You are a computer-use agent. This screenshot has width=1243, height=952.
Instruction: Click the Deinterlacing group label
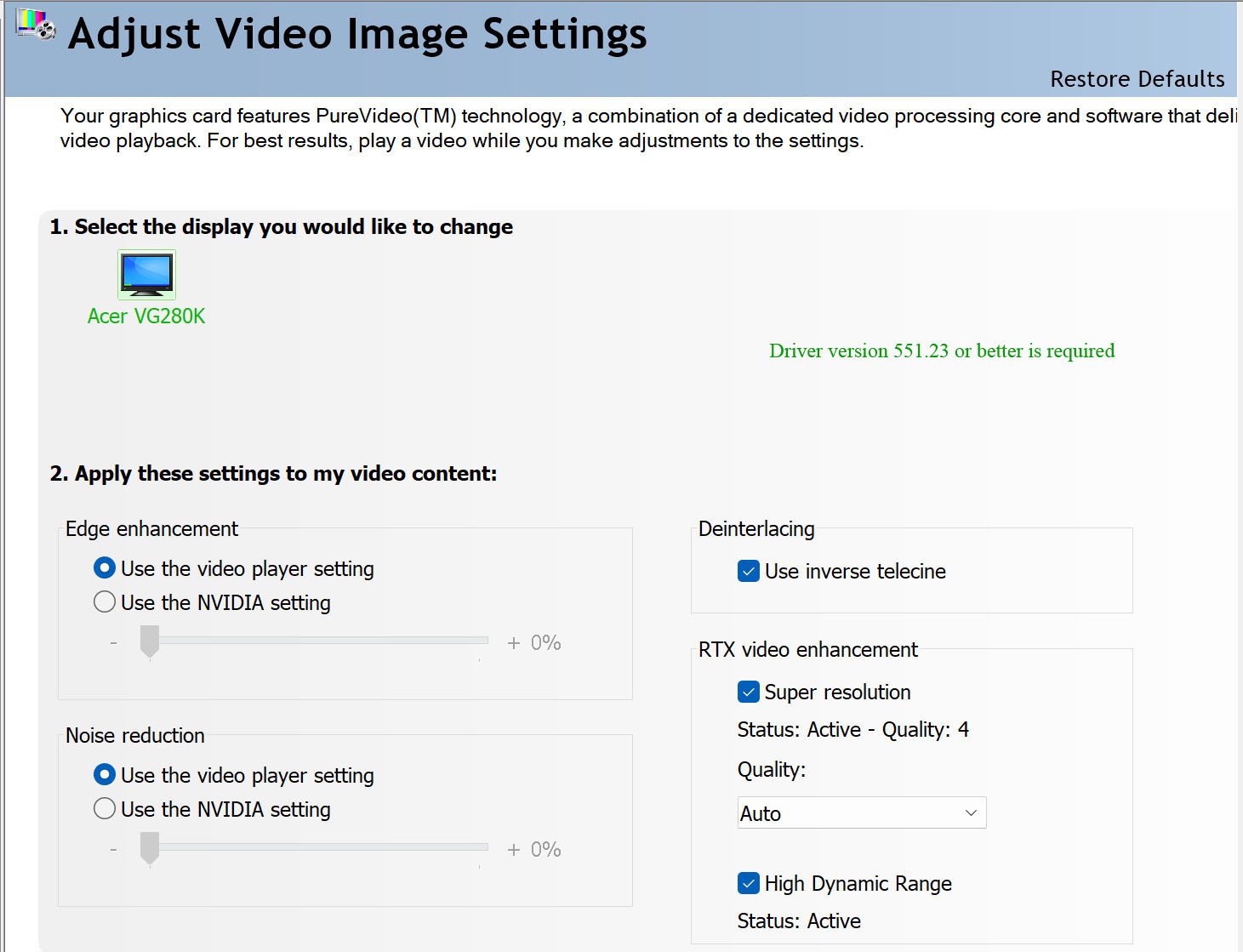click(756, 529)
